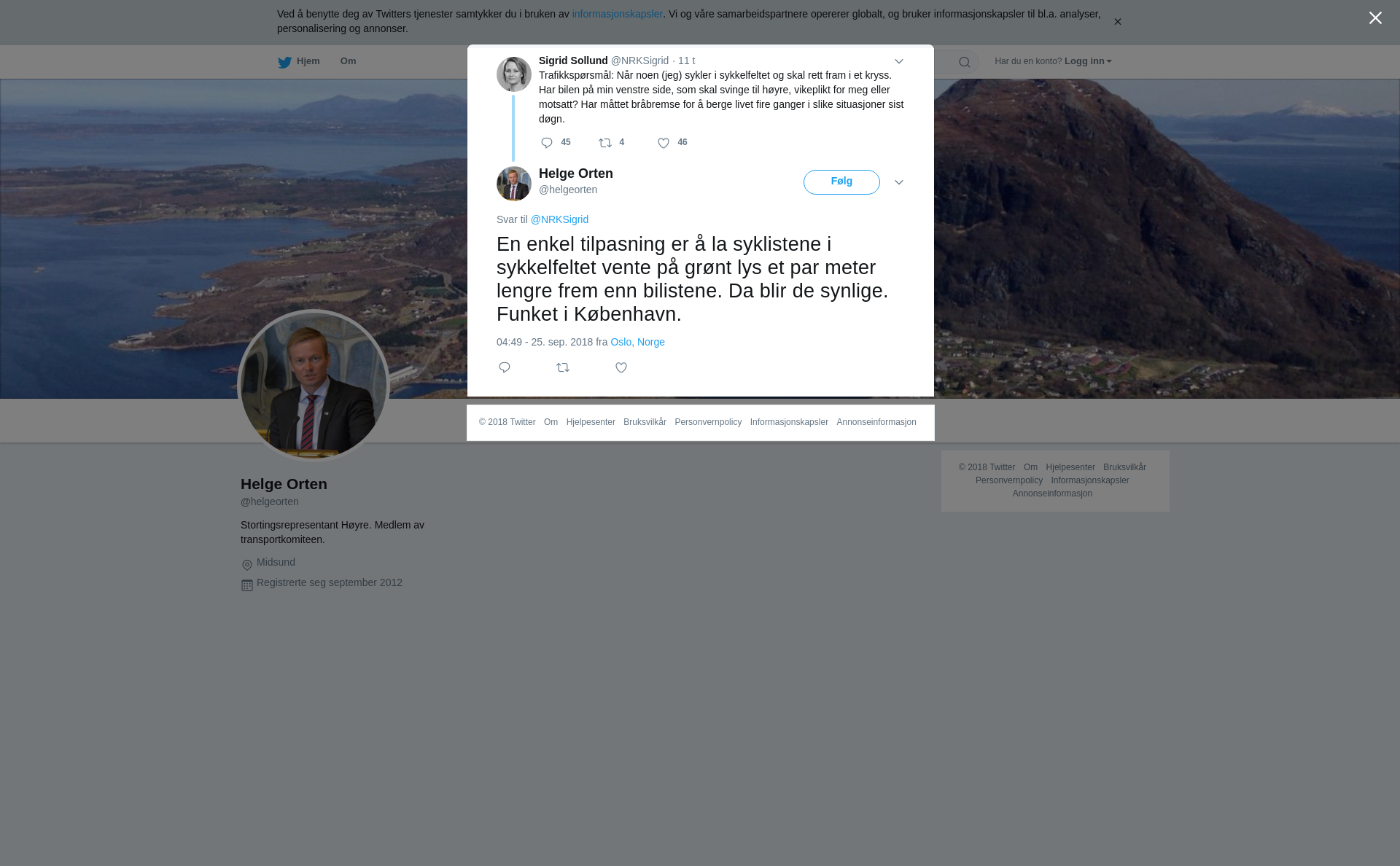Image resolution: width=1400 pixels, height=866 pixels.
Task: Like Sigrid Sollund's tweet with 46 likes
Action: [x=664, y=143]
